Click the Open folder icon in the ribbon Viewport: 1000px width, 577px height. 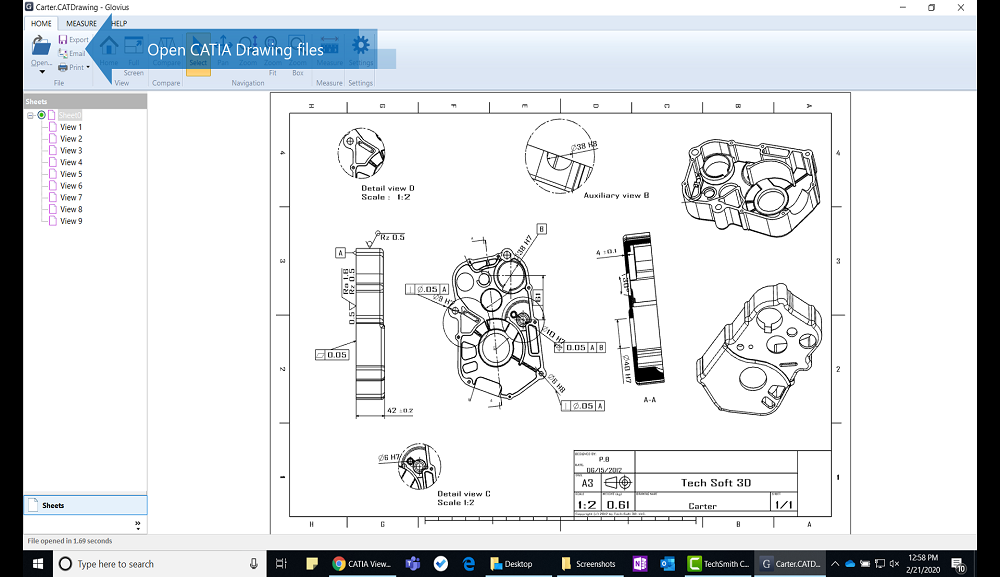pos(41,46)
